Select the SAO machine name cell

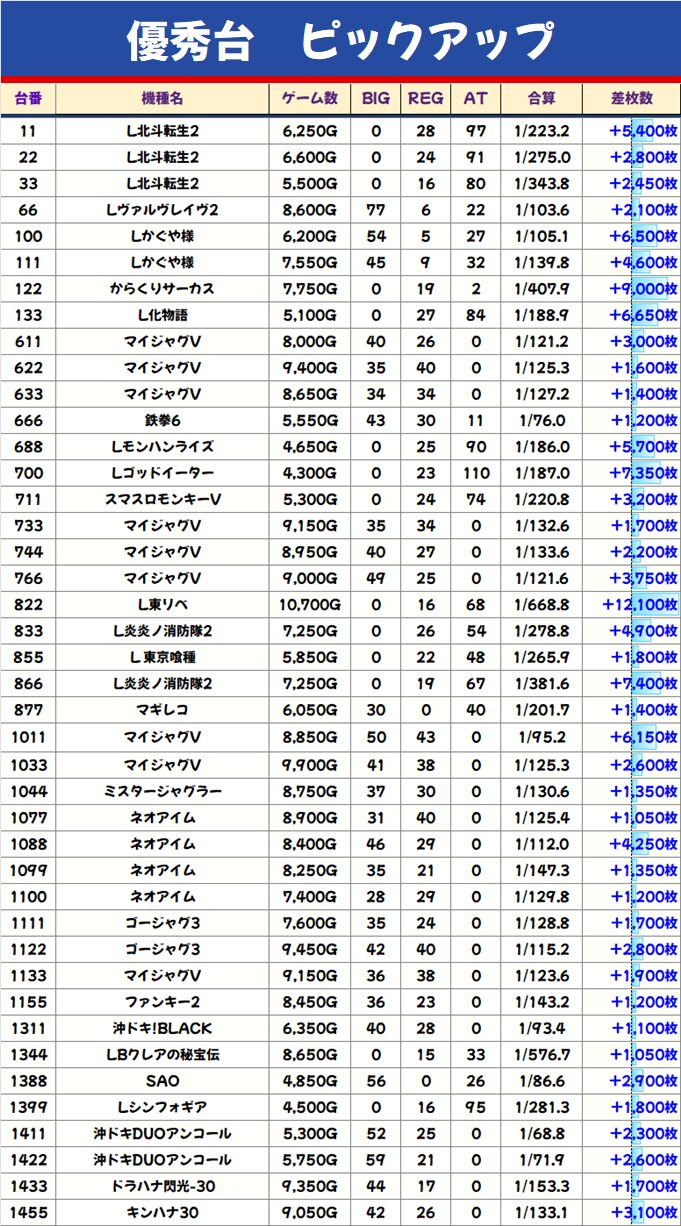click(x=162, y=1081)
